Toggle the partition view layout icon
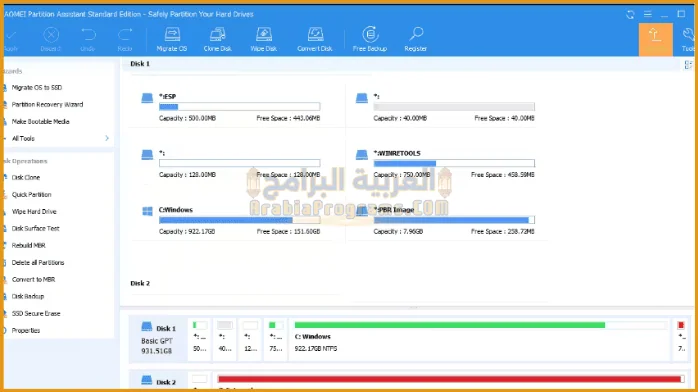 (x=688, y=65)
